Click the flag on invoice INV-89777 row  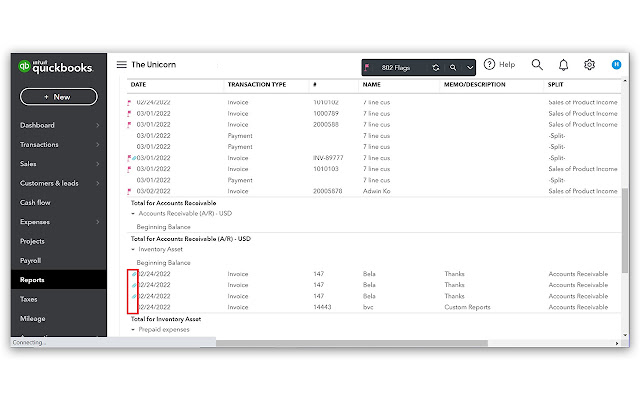(x=129, y=158)
